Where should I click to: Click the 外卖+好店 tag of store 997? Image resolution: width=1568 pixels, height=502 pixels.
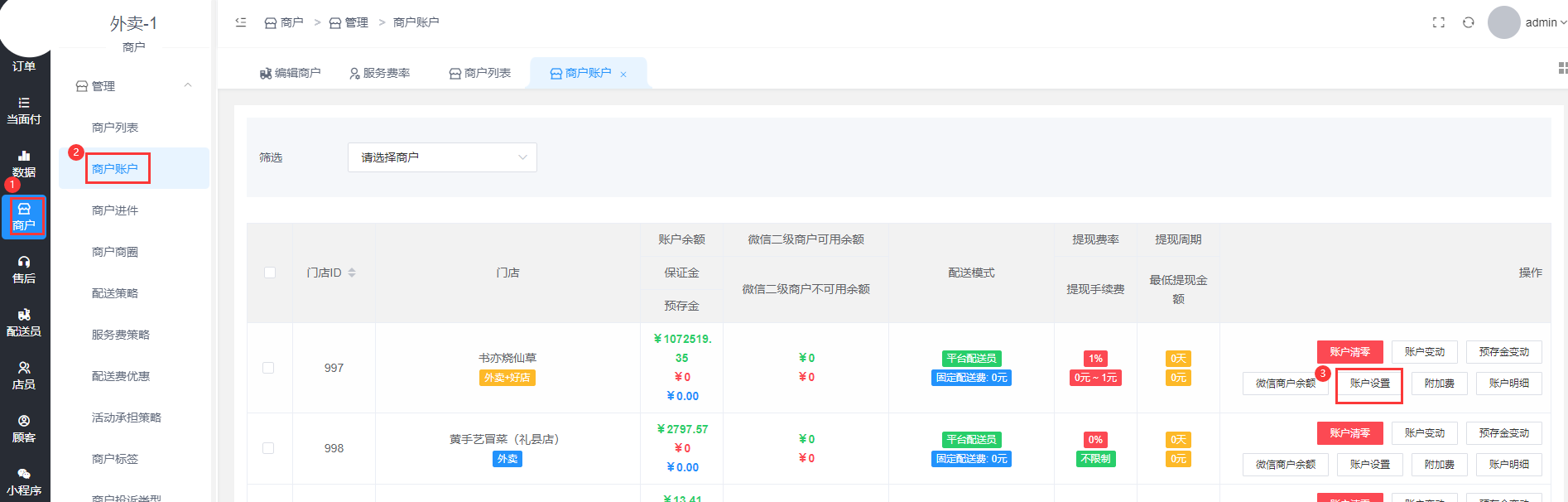point(507,378)
